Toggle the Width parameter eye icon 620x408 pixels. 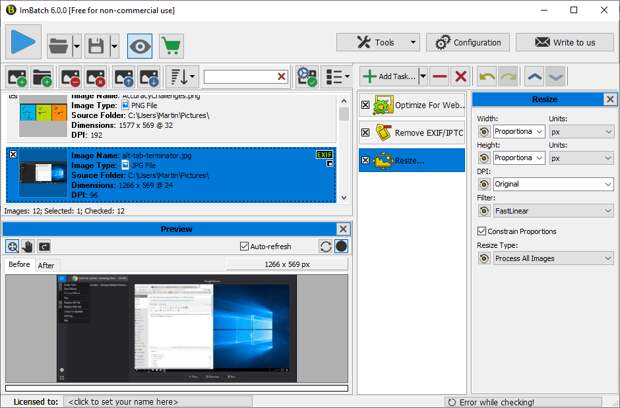(484, 132)
